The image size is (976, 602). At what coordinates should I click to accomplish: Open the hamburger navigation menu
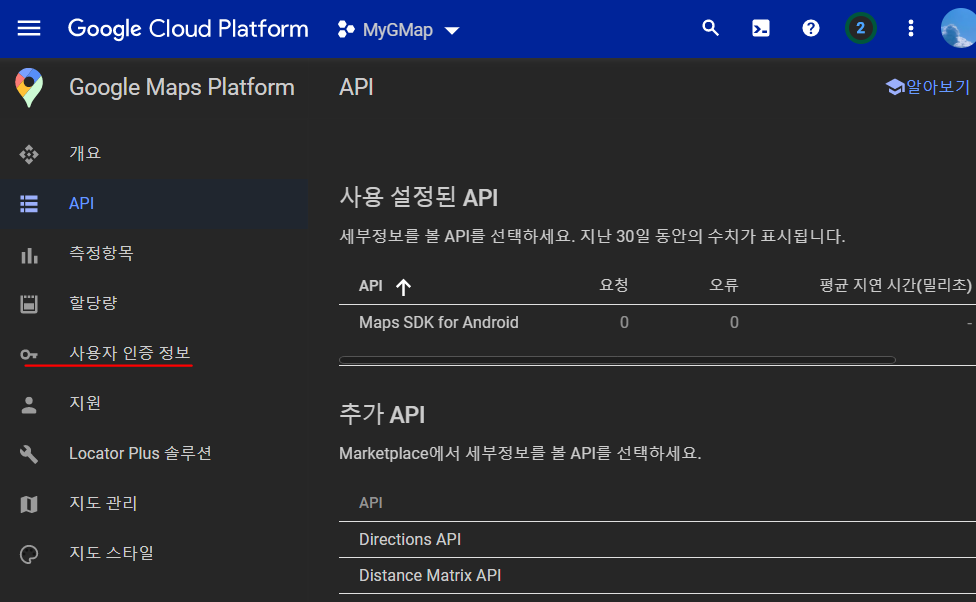(29, 29)
